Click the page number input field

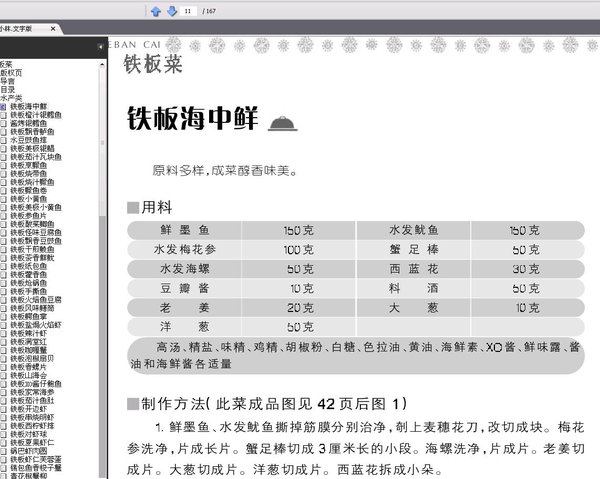pyautogui.click(x=189, y=11)
